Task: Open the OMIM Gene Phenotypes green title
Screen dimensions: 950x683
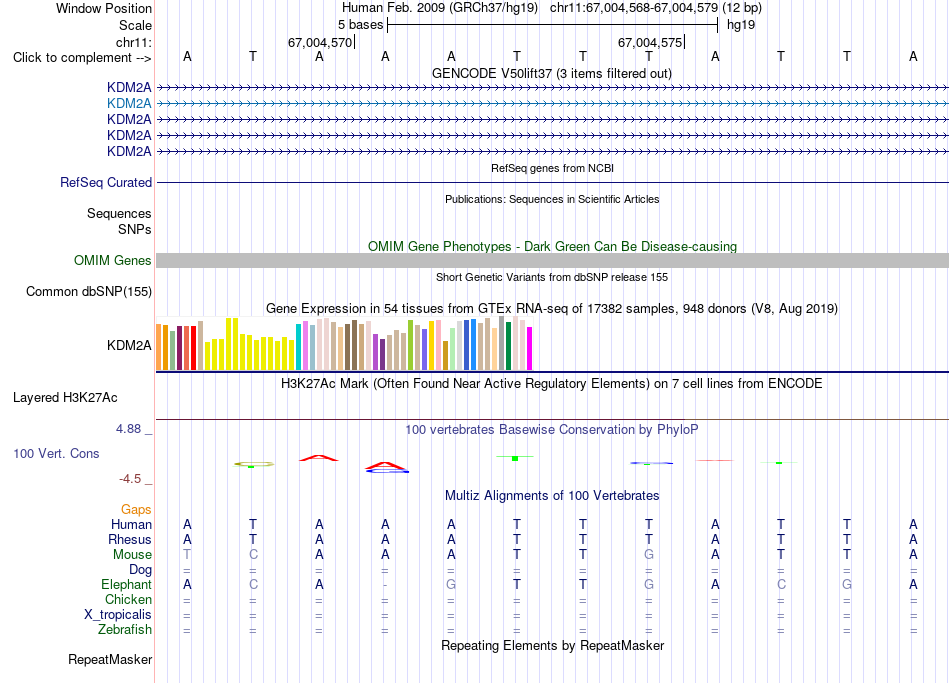Action: [x=552, y=246]
